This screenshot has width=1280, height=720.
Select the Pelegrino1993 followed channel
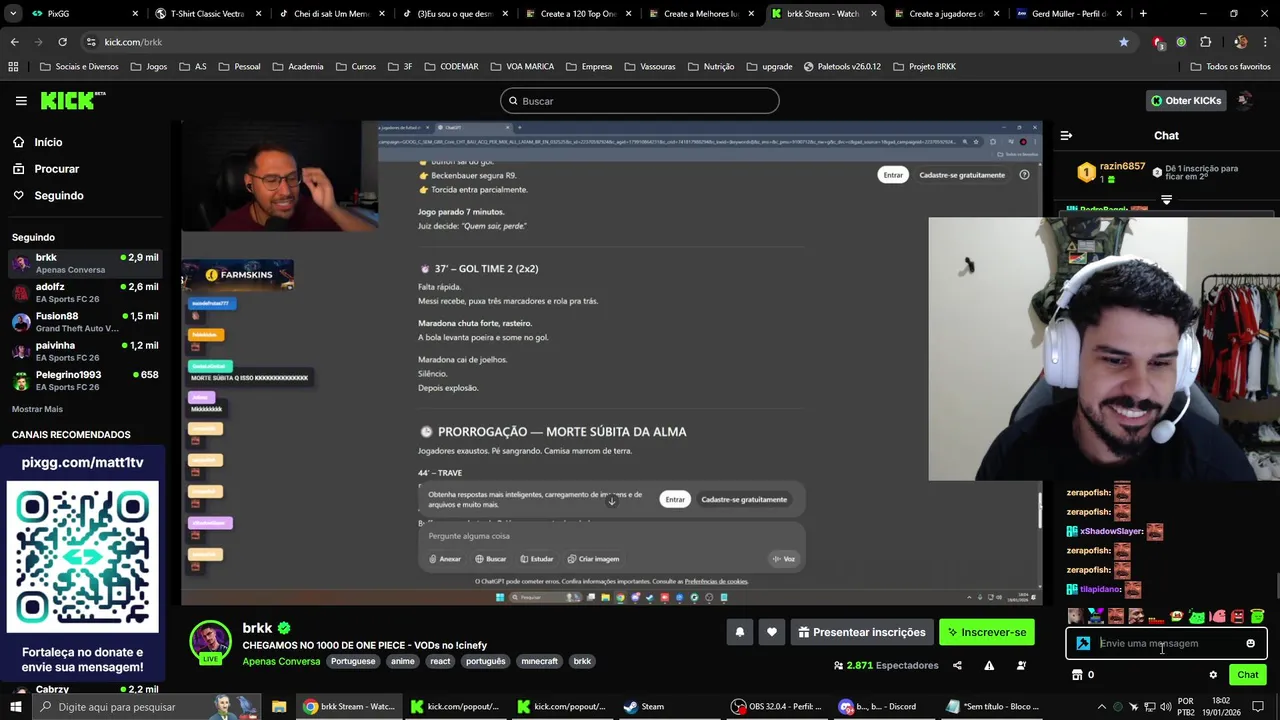[x=85, y=380]
